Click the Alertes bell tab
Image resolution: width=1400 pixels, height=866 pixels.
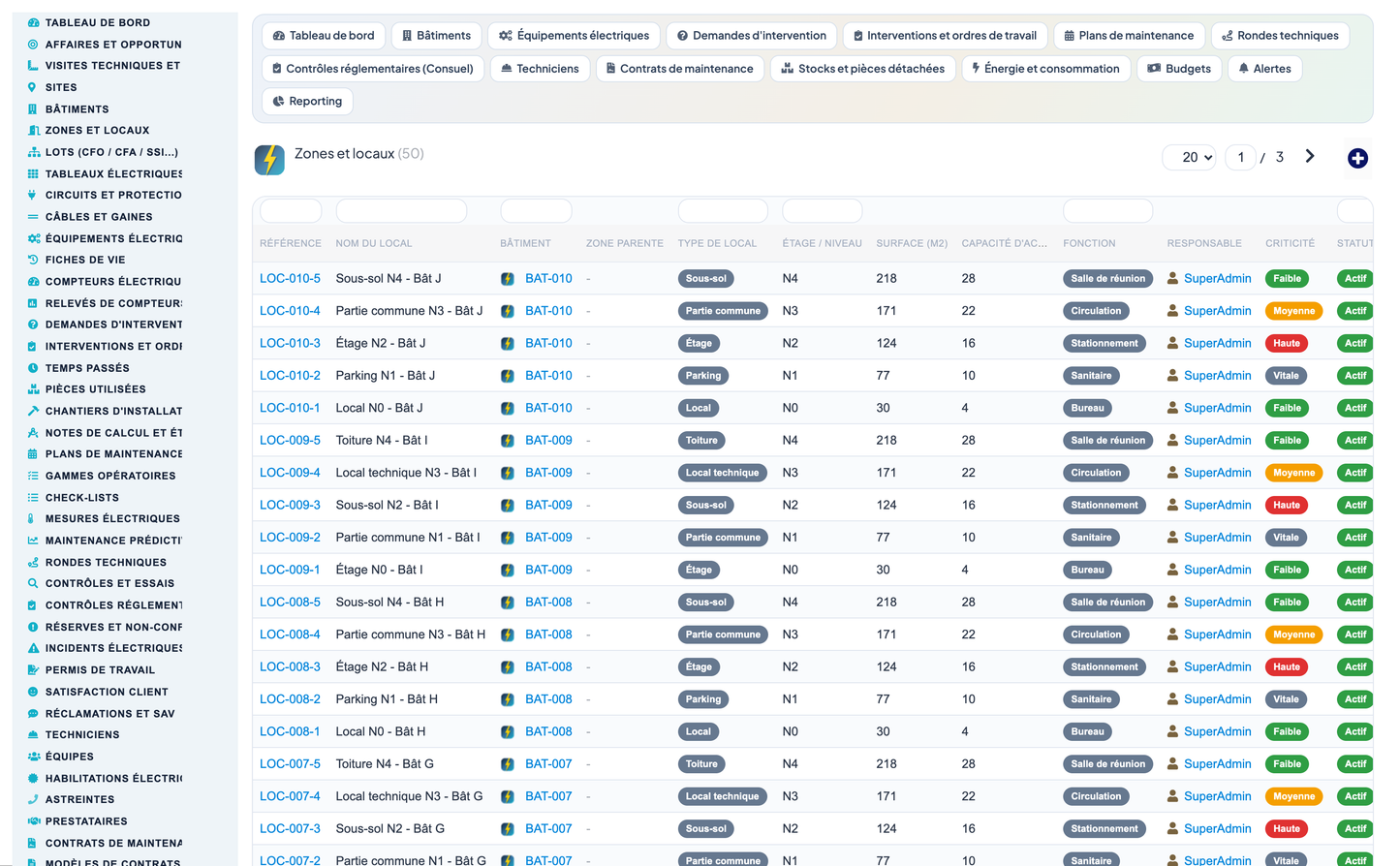(x=1264, y=69)
